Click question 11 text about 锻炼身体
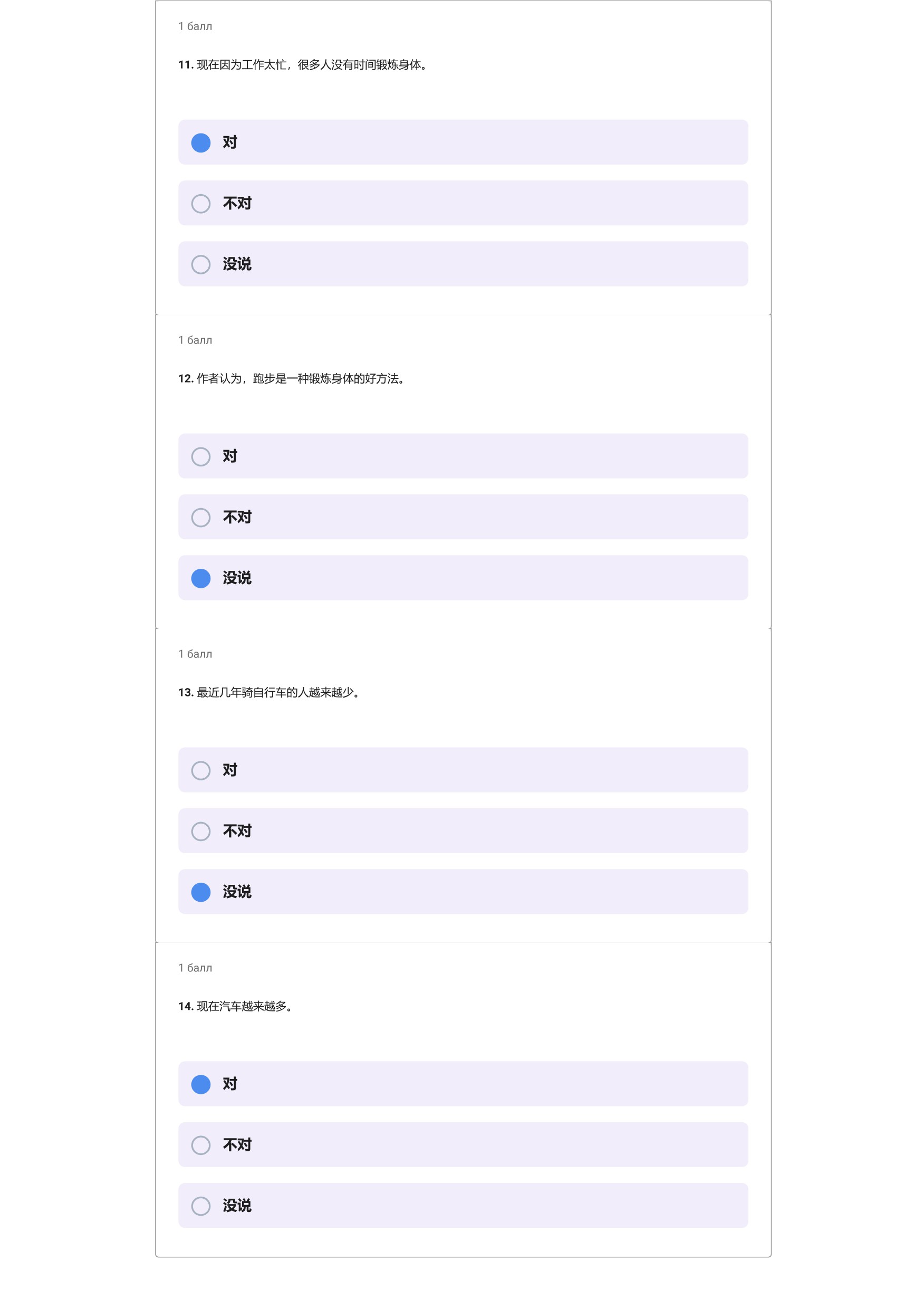Viewport: 924px width, 1308px height. click(303, 65)
